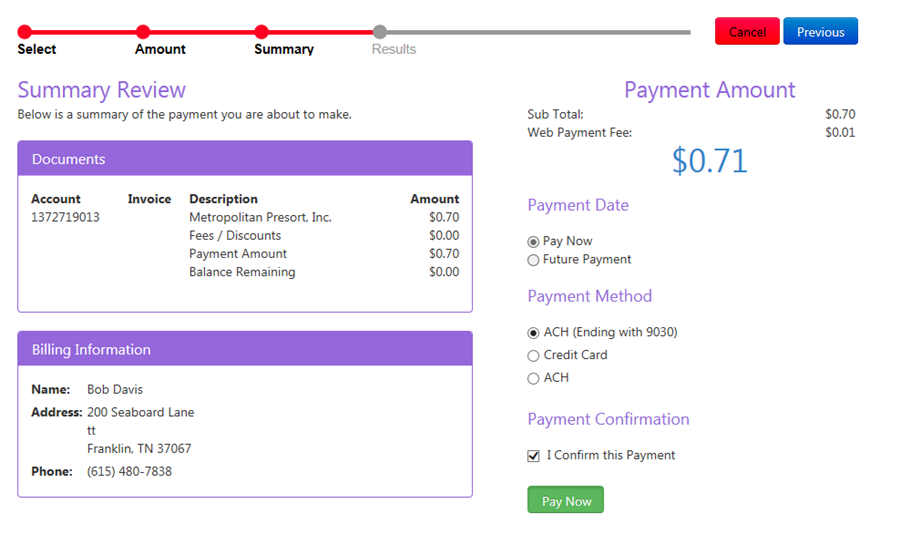900x544 pixels.
Task: Open the Amount step label
Action: point(160,49)
